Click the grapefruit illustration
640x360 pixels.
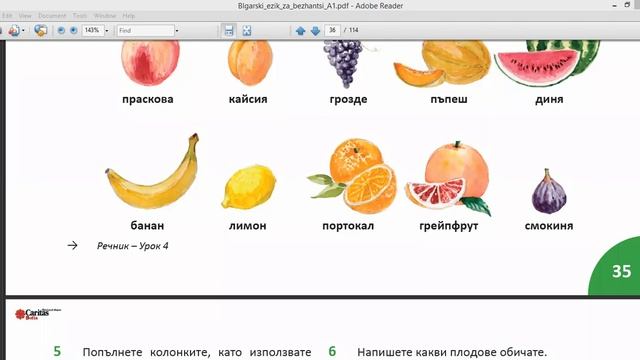pyautogui.click(x=448, y=179)
